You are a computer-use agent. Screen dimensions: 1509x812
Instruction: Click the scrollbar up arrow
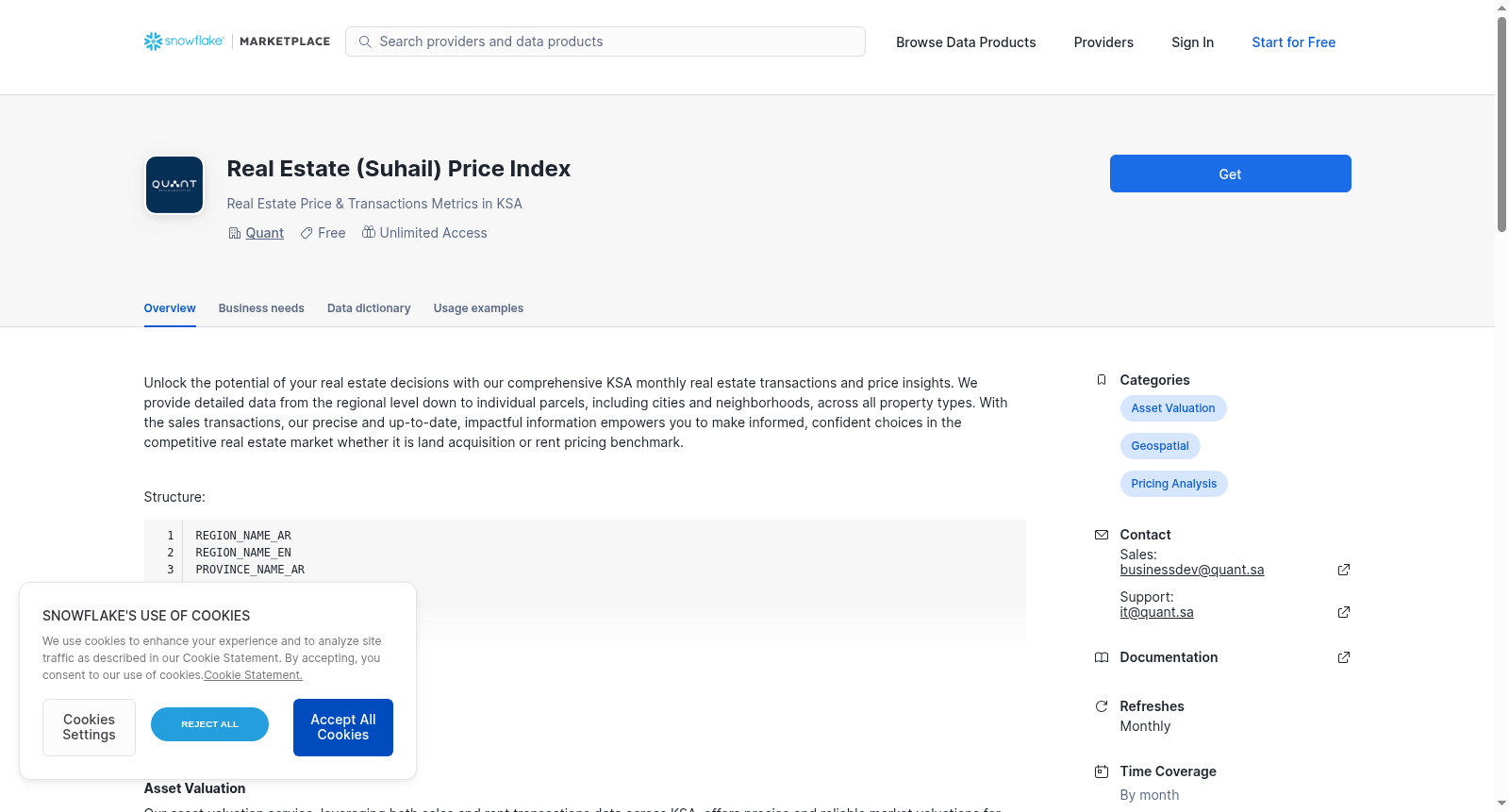coord(1501,8)
